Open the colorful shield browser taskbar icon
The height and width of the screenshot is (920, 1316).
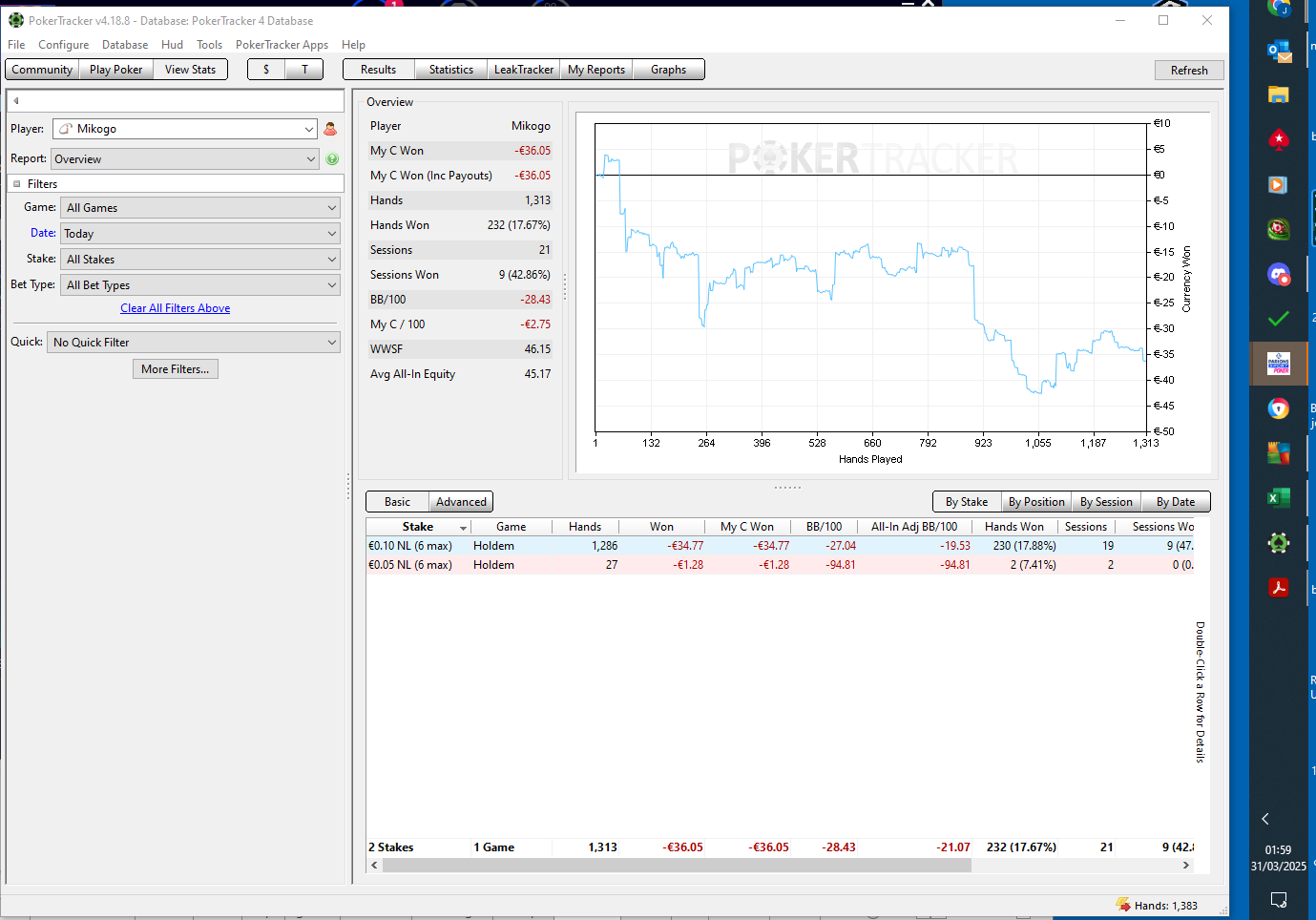(x=1279, y=408)
